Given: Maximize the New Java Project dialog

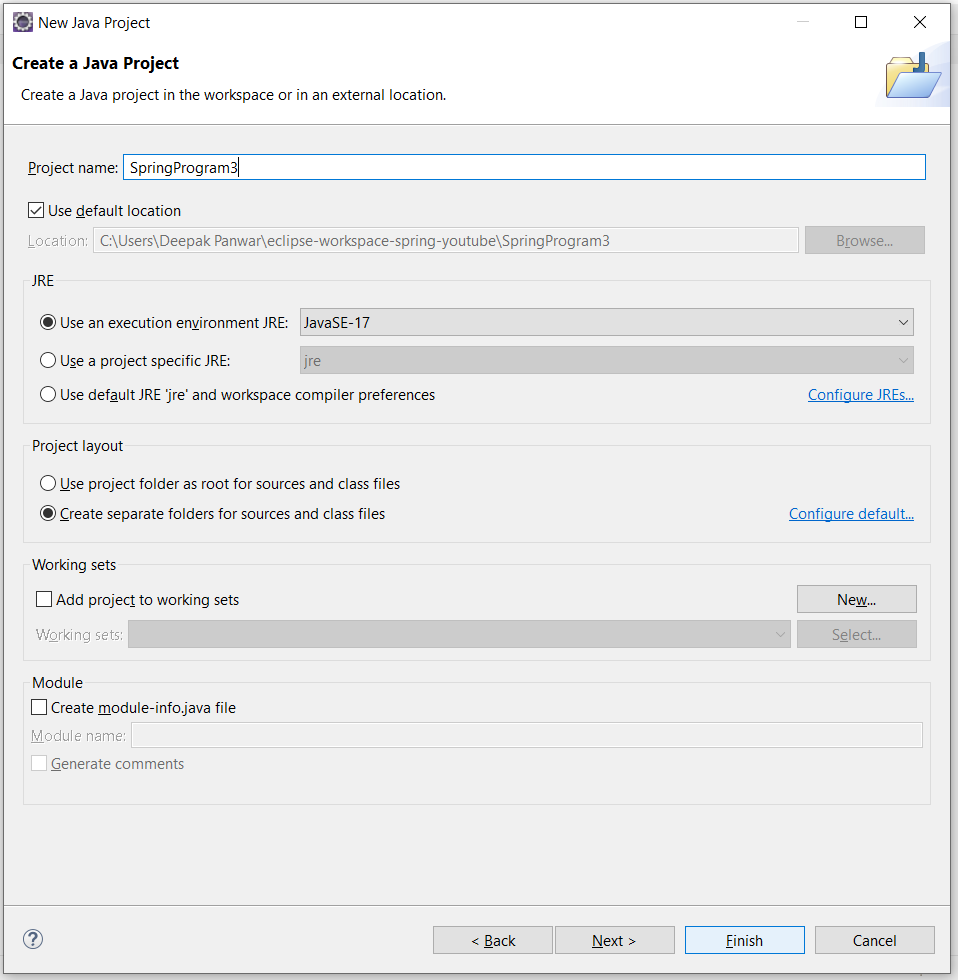Looking at the screenshot, I should [x=861, y=22].
